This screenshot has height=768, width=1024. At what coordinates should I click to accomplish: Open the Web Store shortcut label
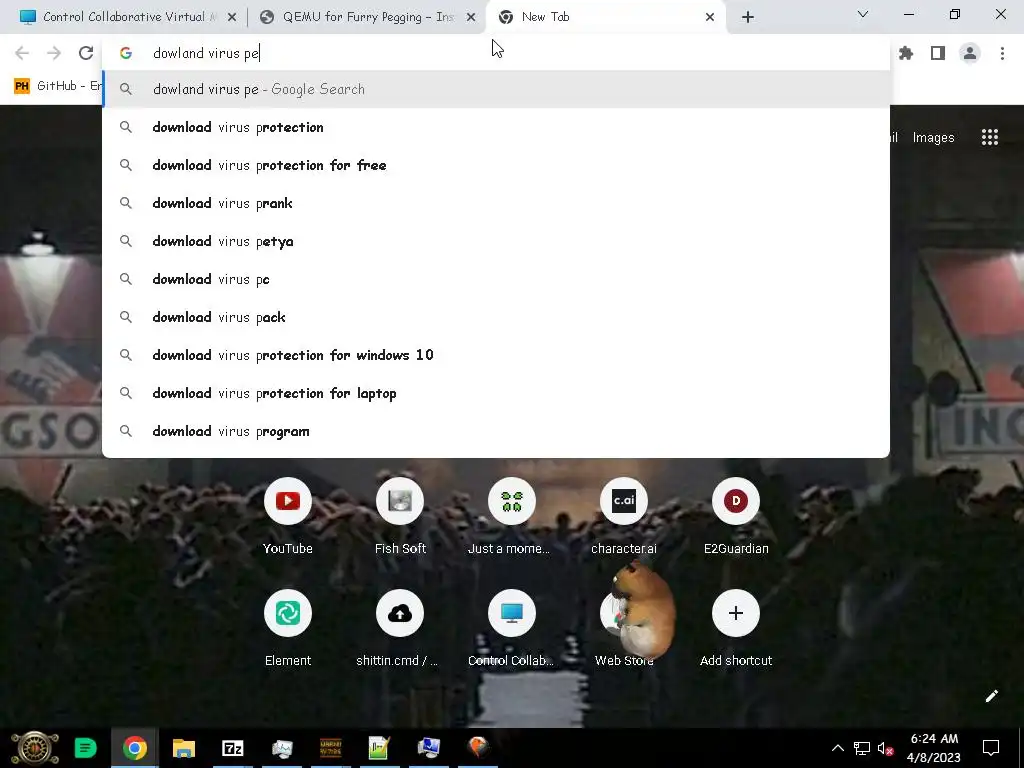[624, 660]
